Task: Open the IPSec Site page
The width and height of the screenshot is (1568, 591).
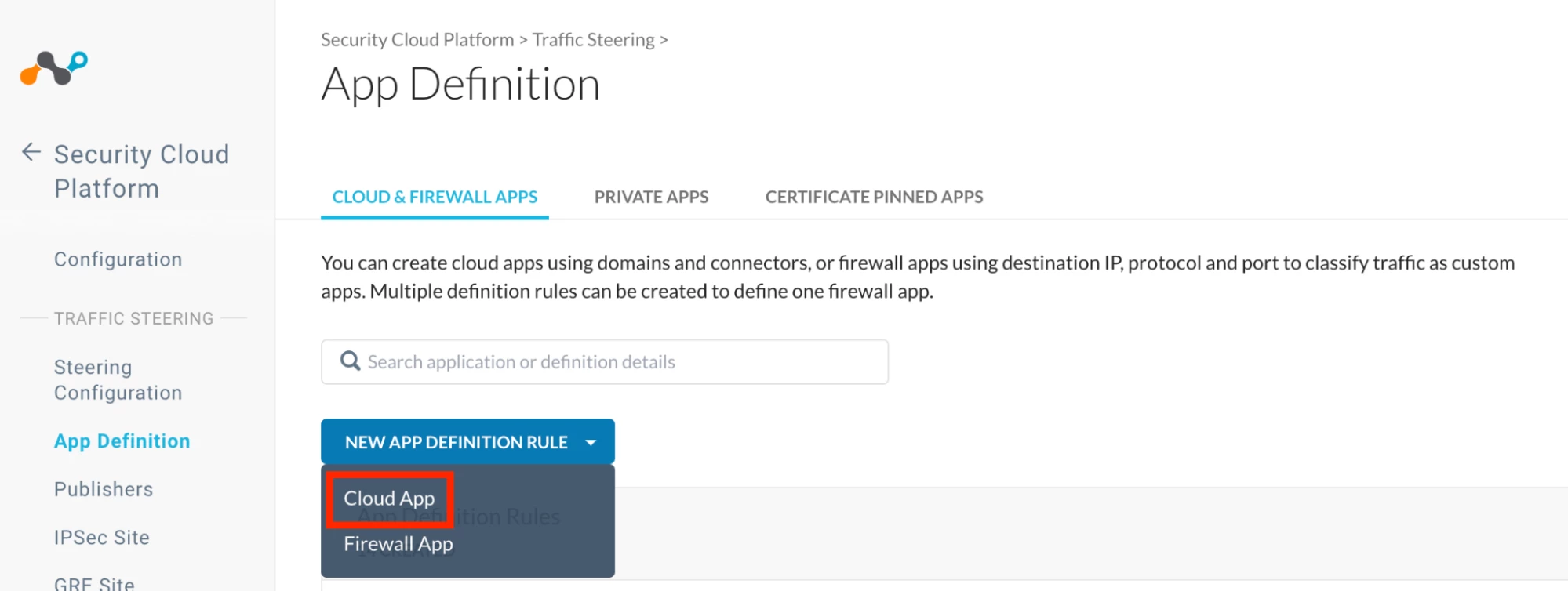Action: (x=101, y=538)
